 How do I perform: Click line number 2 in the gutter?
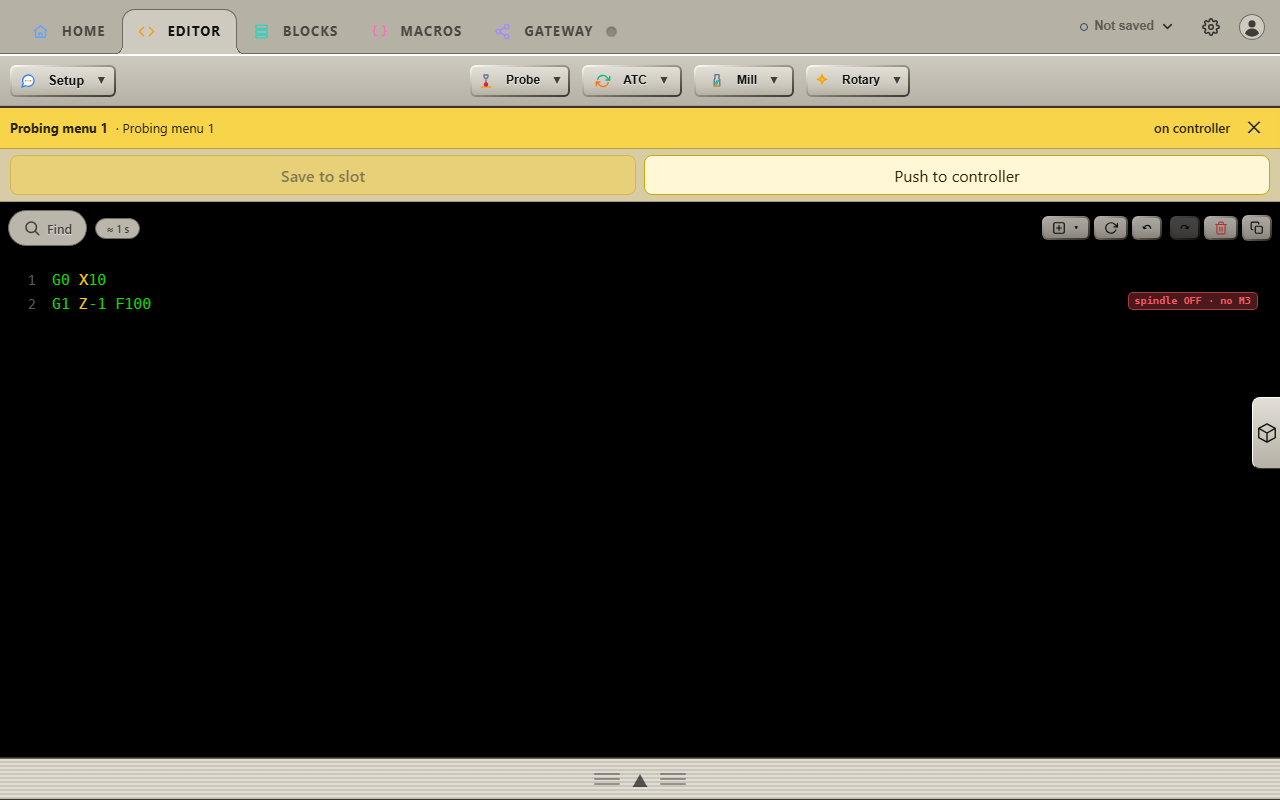pos(31,304)
